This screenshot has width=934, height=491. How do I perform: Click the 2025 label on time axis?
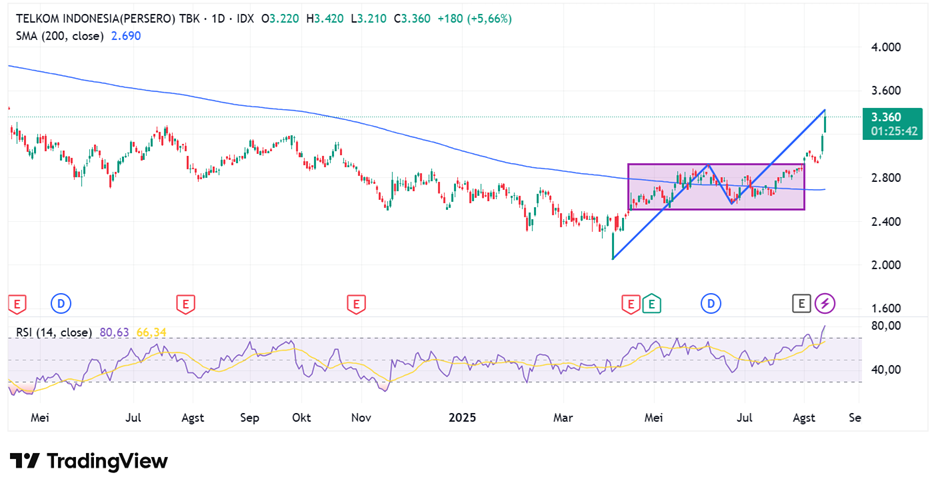tap(463, 416)
